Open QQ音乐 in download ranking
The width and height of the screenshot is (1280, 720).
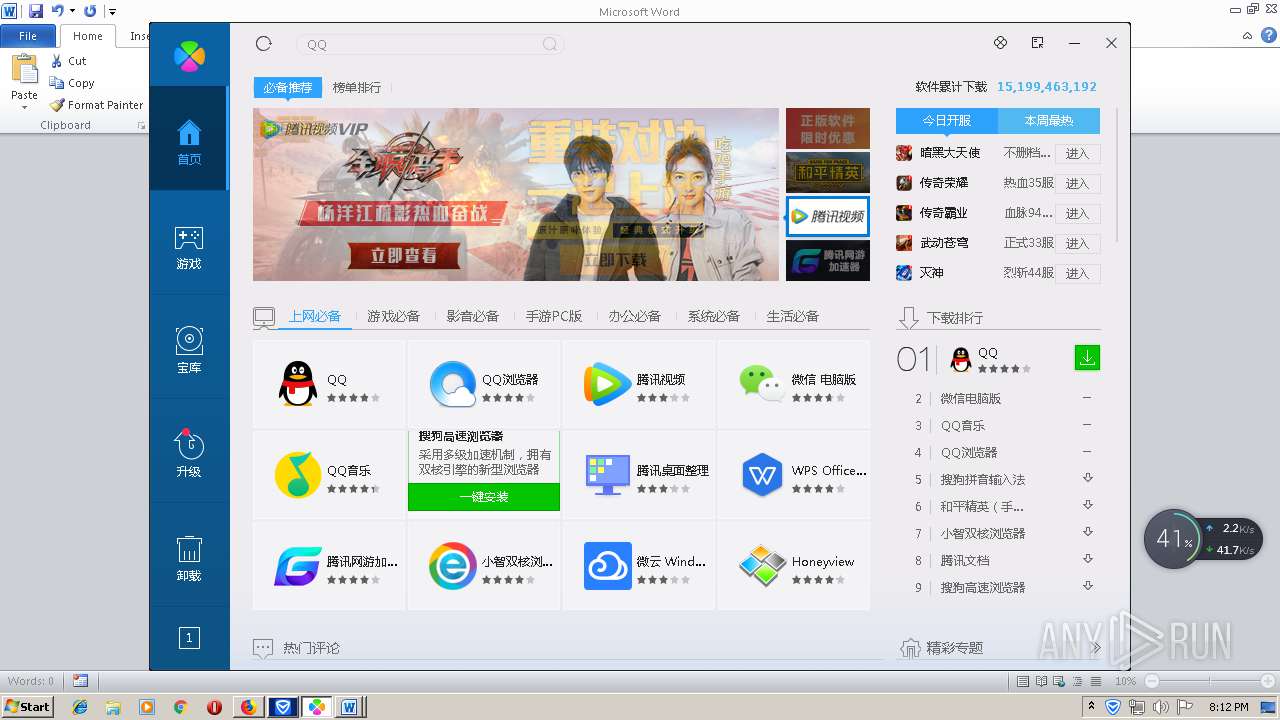tap(963, 425)
